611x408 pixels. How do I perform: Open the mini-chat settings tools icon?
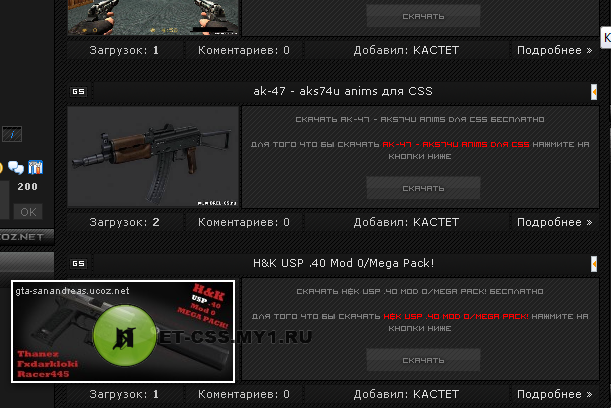tap(35, 167)
